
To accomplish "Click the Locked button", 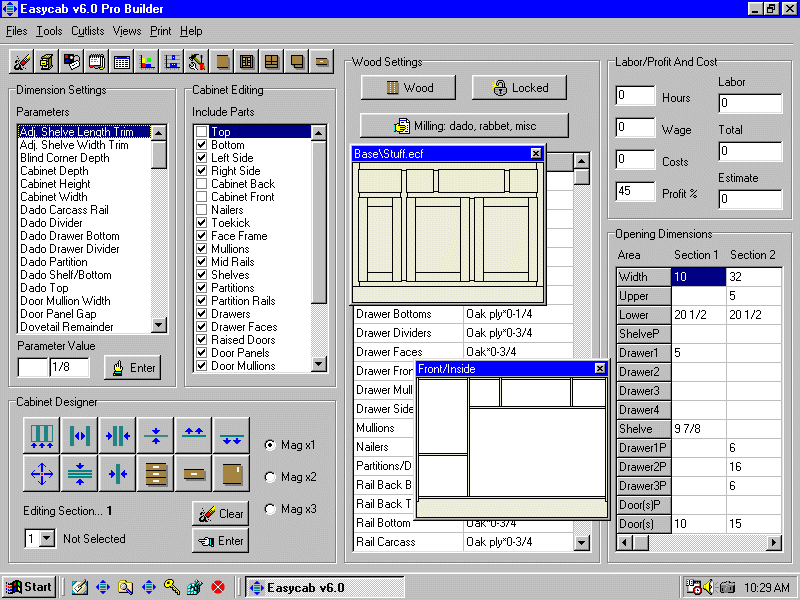I will pyautogui.click(x=519, y=88).
